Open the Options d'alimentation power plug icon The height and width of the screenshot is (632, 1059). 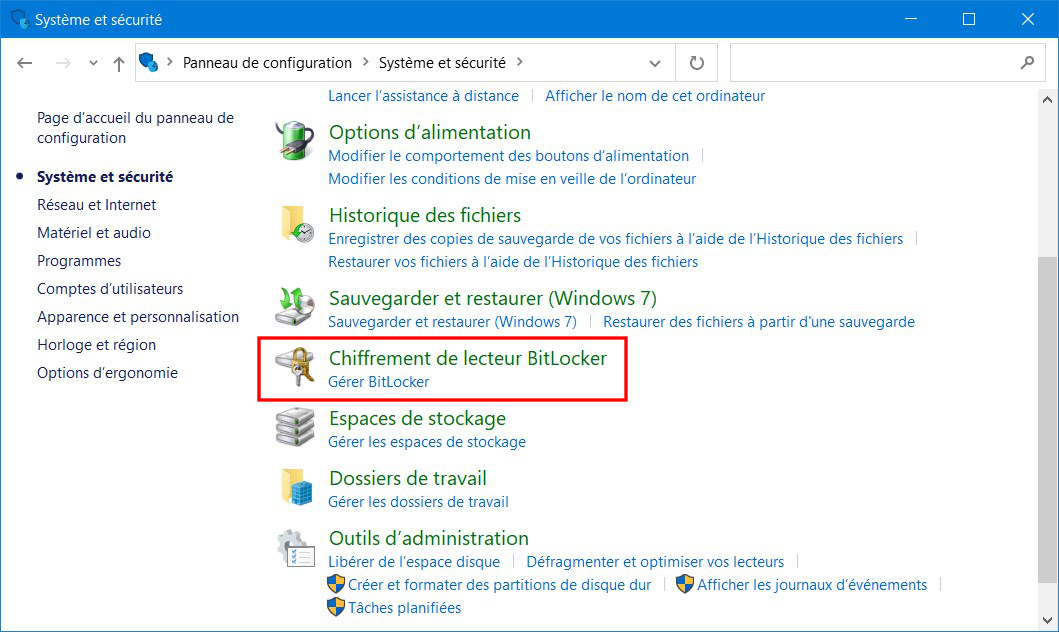tap(295, 140)
